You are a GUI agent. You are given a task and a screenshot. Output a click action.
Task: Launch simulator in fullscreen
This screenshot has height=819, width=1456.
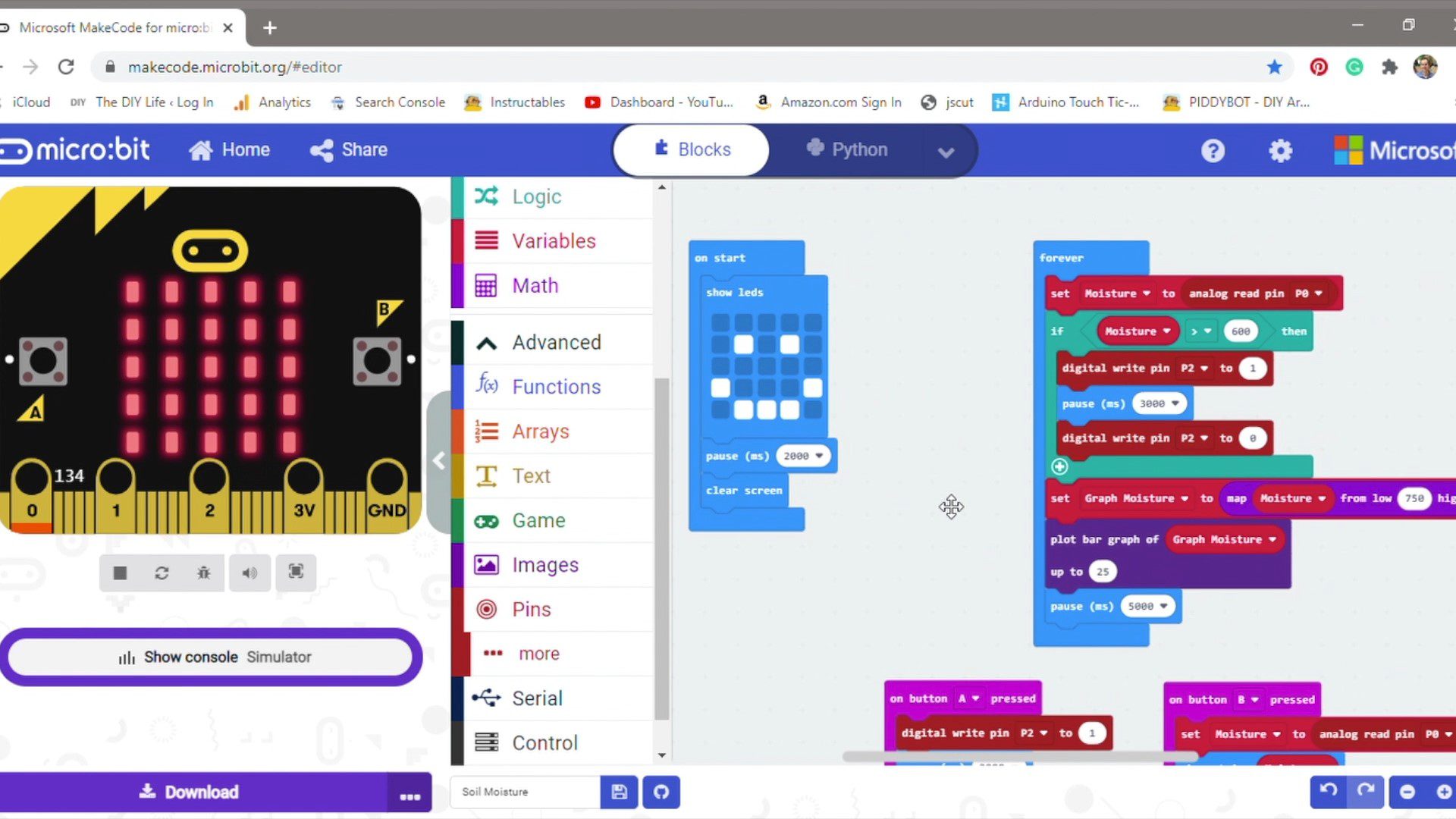coord(296,572)
